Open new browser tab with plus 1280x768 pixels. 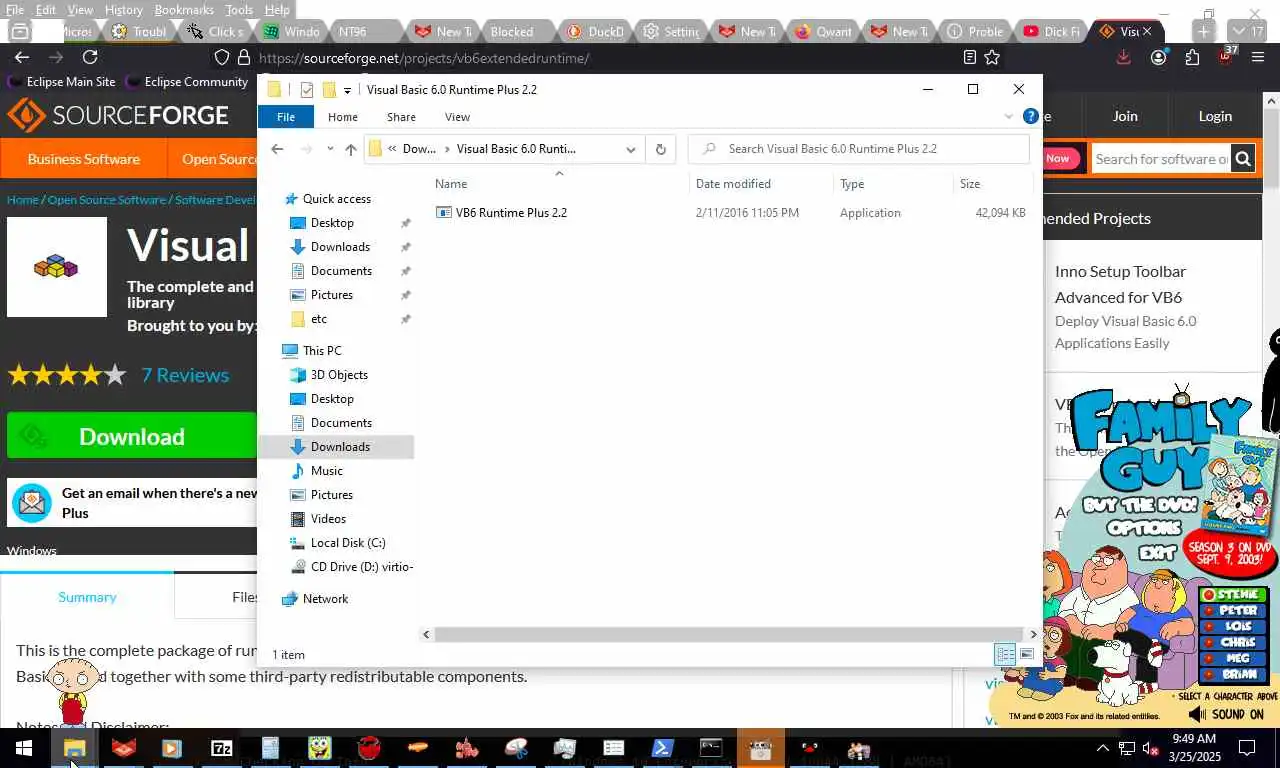point(1205,31)
